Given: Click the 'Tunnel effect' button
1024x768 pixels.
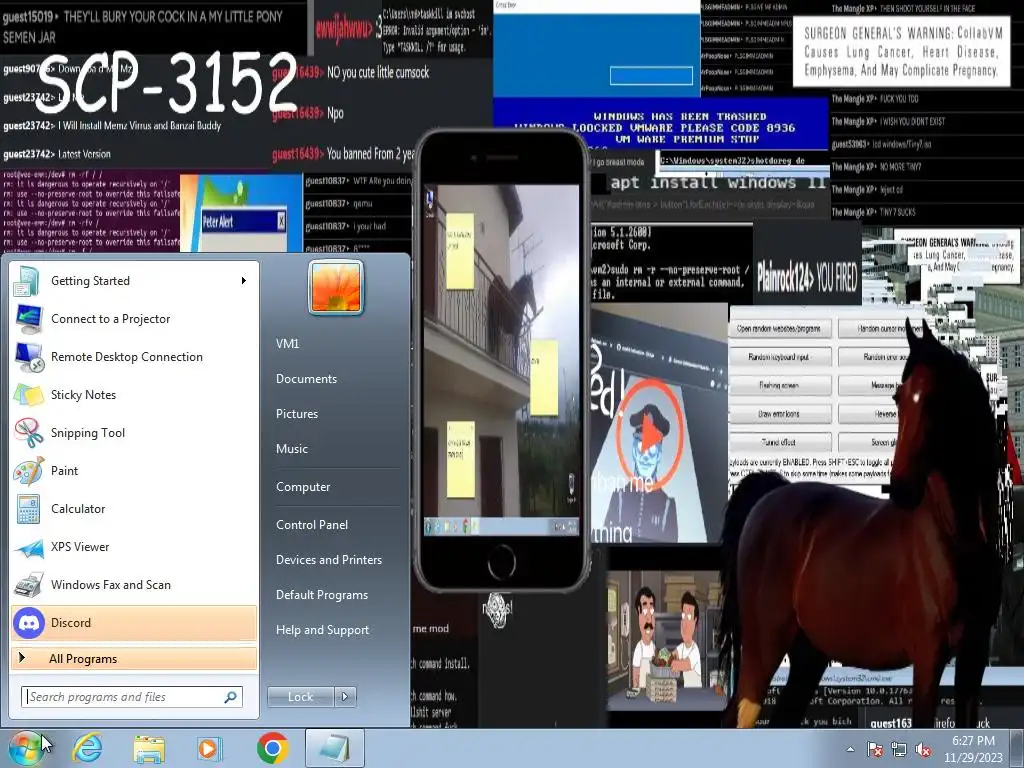Looking at the screenshot, I should pos(778,442).
